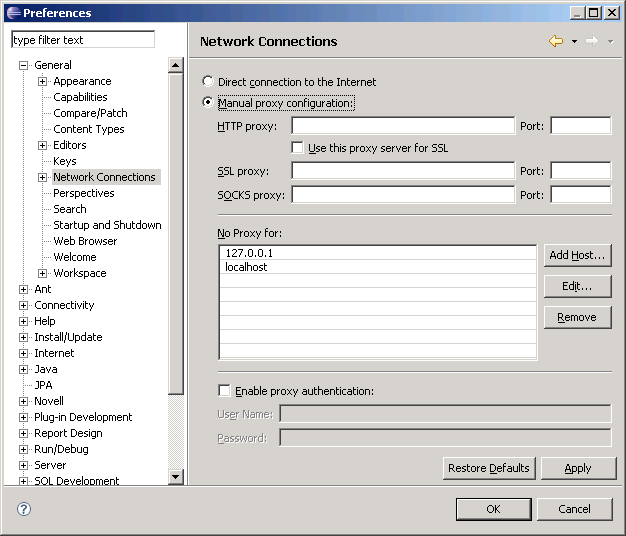
Task: Select Keys preference page
Action: [x=65, y=161]
